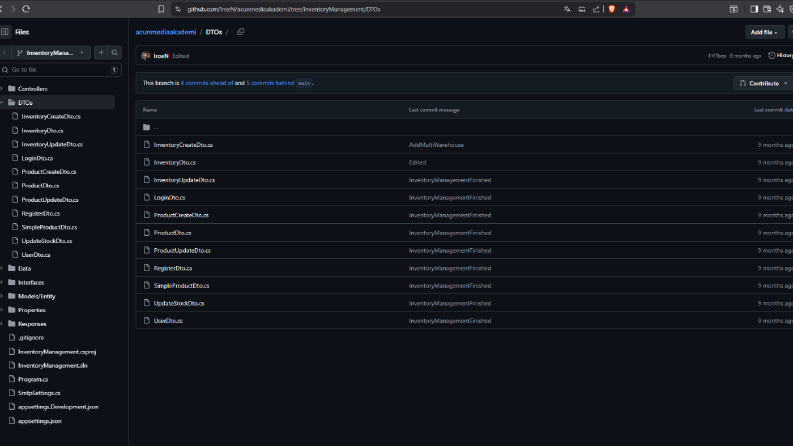The height and width of the screenshot is (446, 793).
Task: Select UpdateStockDto.cs in sidebar tree
Action: pos(47,241)
